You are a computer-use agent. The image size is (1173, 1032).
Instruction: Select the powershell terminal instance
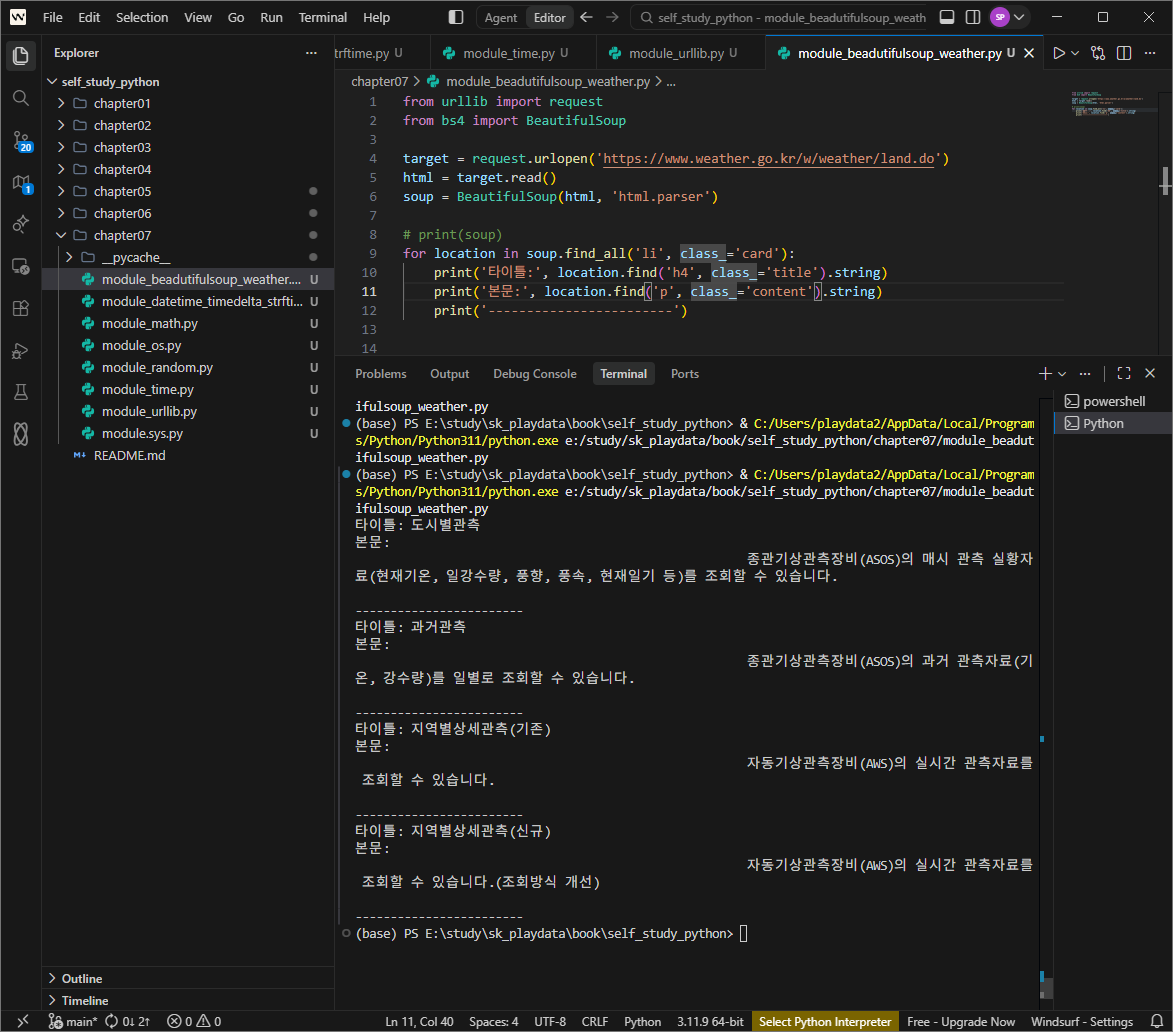pos(1113,402)
